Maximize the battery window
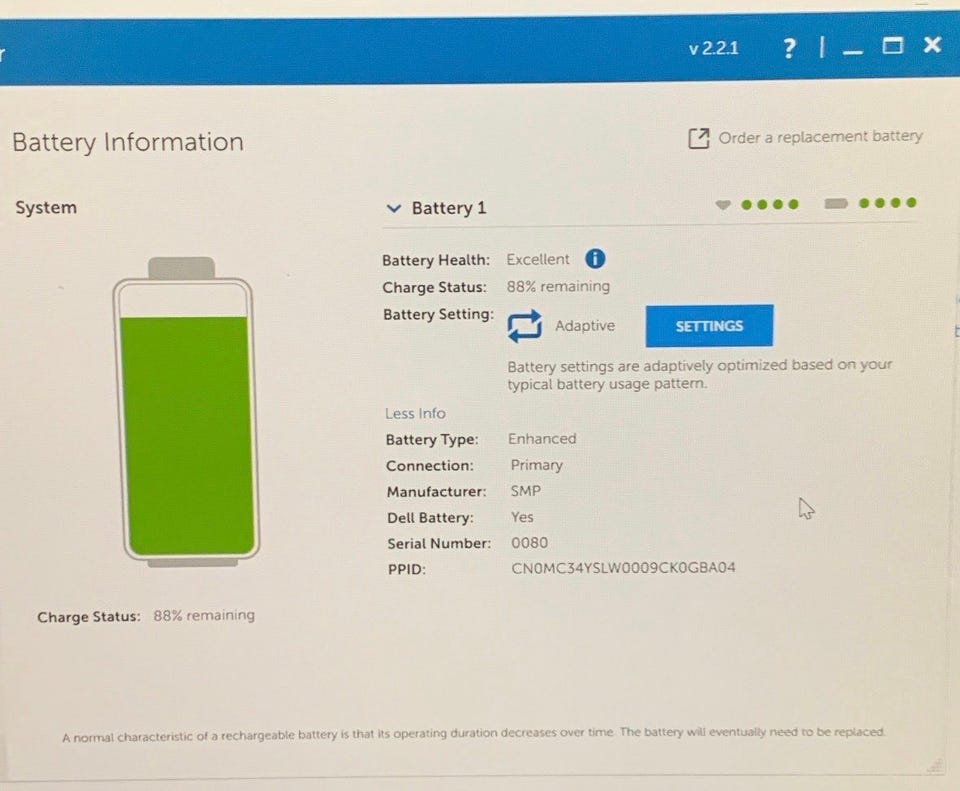960x791 pixels. point(892,45)
